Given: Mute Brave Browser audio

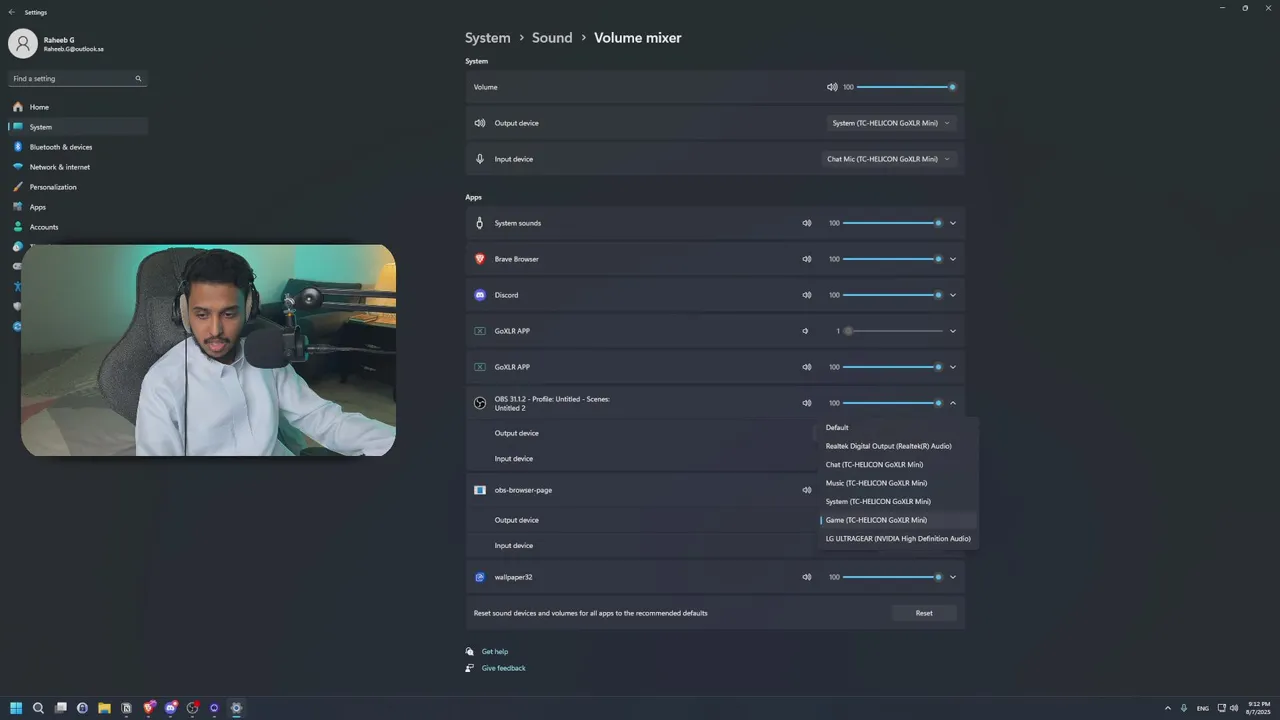Looking at the screenshot, I should (807, 259).
